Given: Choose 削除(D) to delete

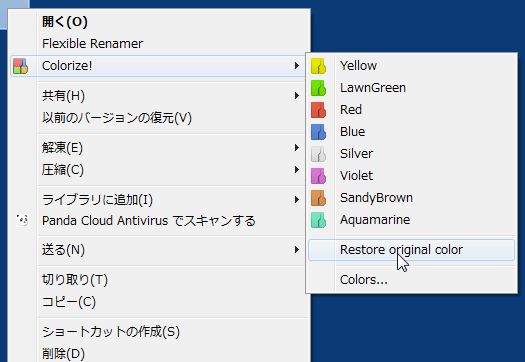Looking at the screenshot, I should click(159, 353).
